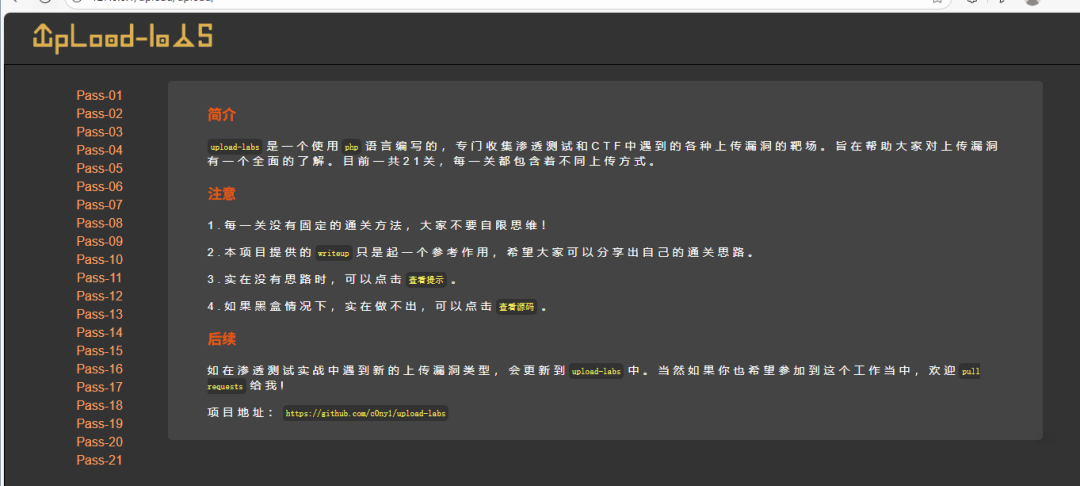
Task: Navigate to Pass-07
Action: point(99,205)
